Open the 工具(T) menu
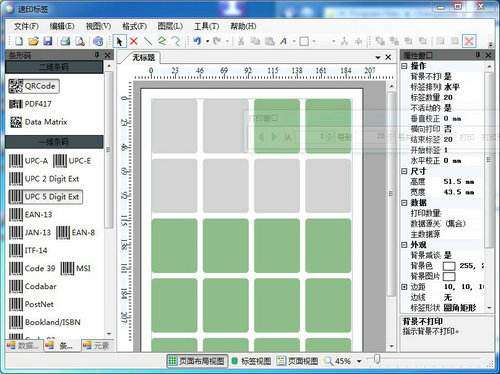Screen dimensions: 500x374 point(206,26)
